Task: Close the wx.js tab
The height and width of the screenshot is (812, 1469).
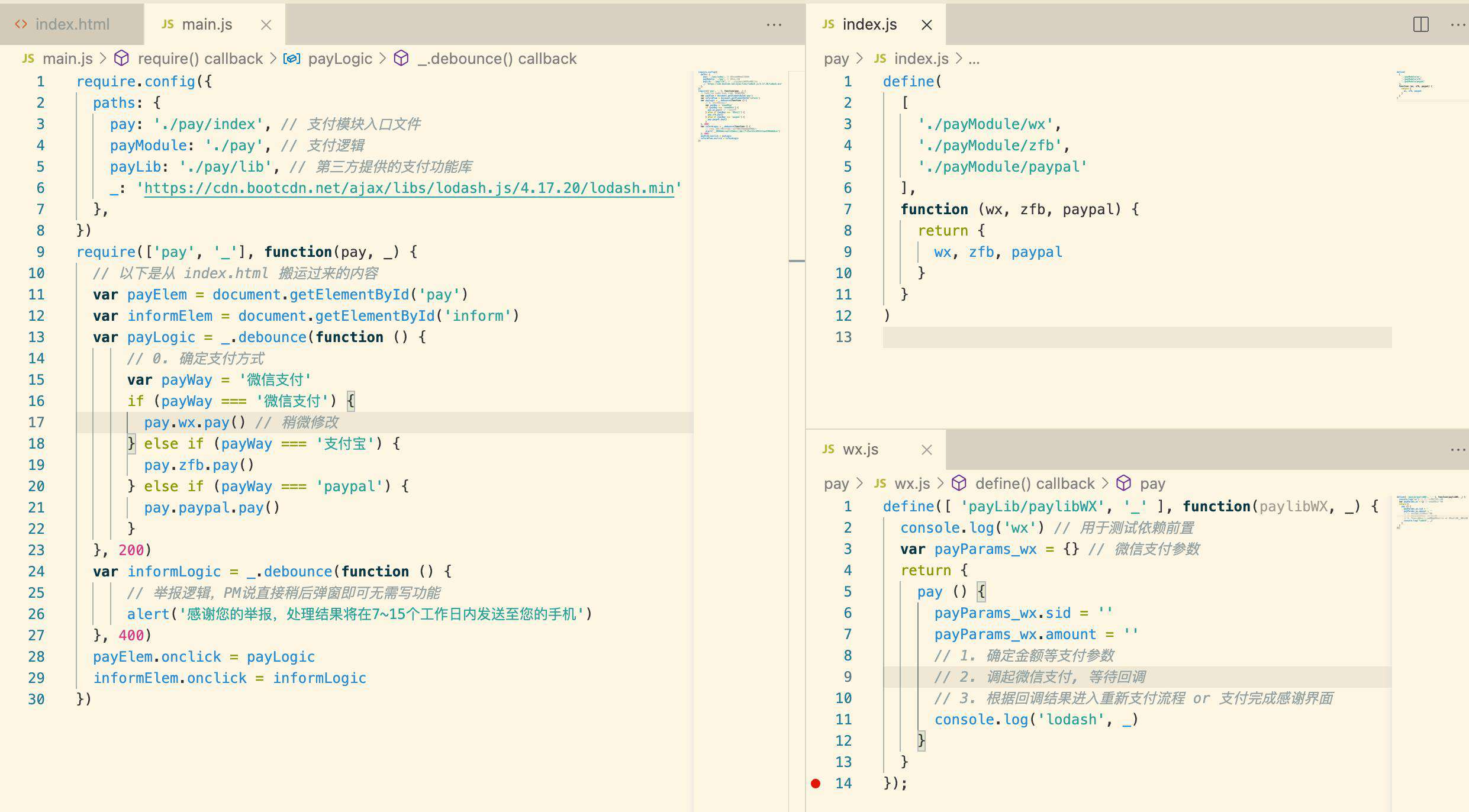Action: click(x=927, y=450)
